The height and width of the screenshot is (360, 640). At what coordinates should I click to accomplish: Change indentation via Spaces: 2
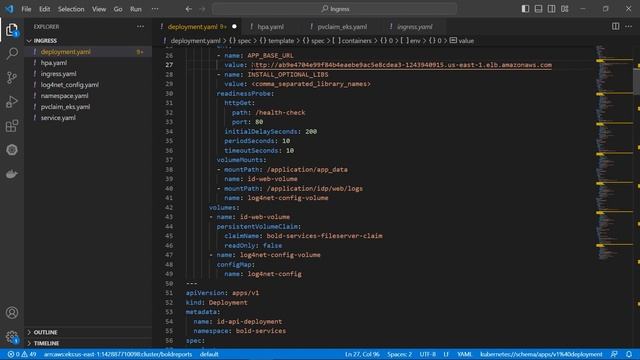point(400,354)
